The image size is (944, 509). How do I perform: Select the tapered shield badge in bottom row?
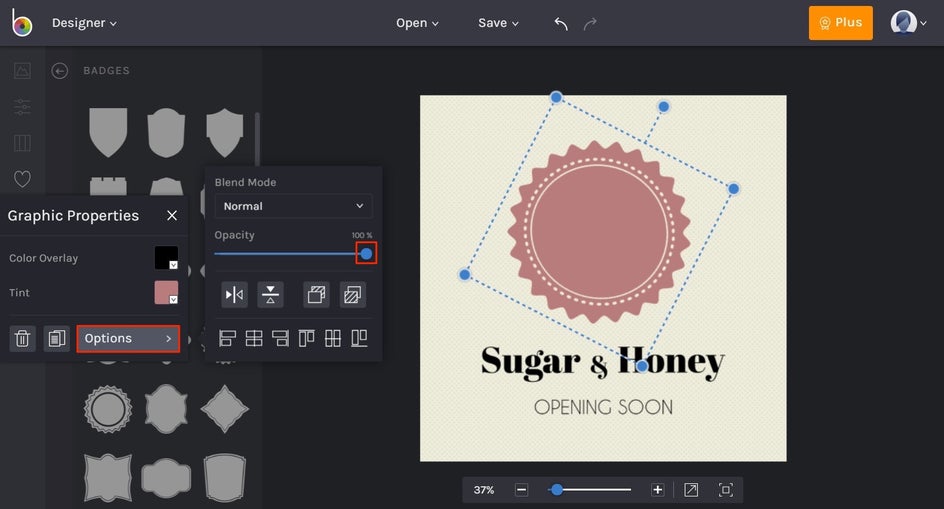point(225,478)
